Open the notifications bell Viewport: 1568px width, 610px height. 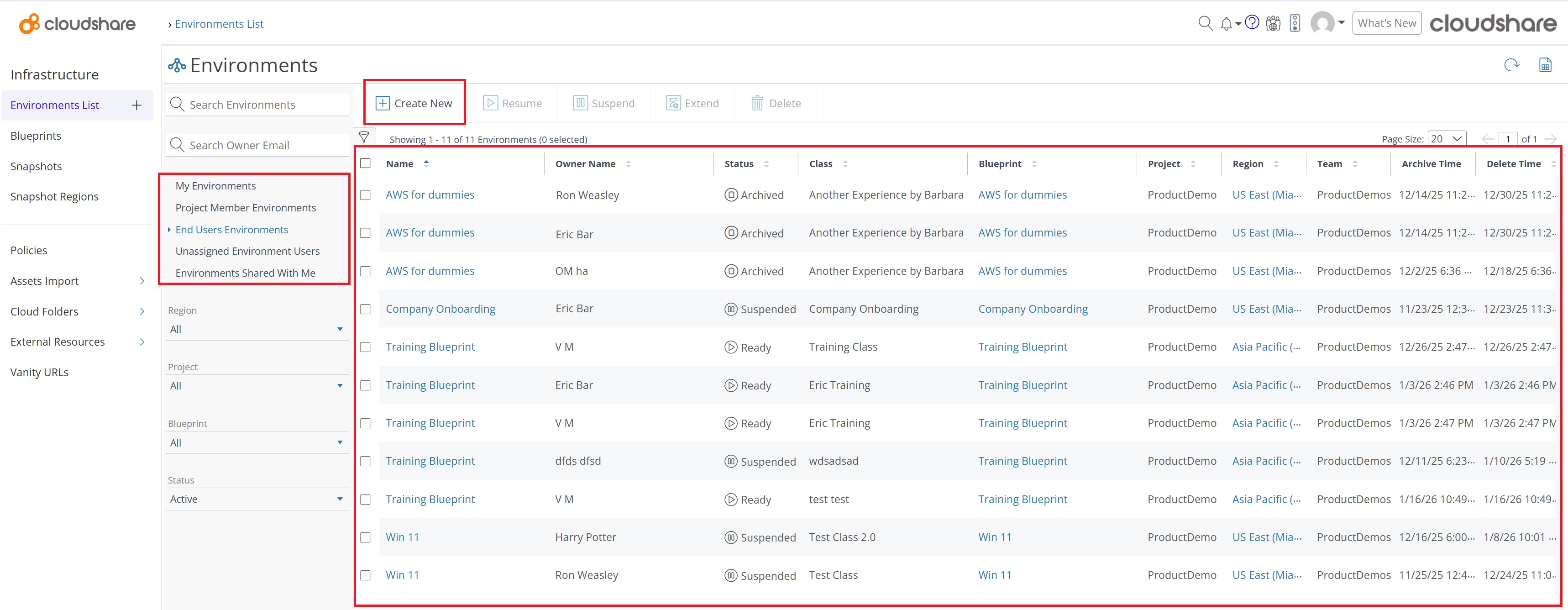click(x=1227, y=23)
